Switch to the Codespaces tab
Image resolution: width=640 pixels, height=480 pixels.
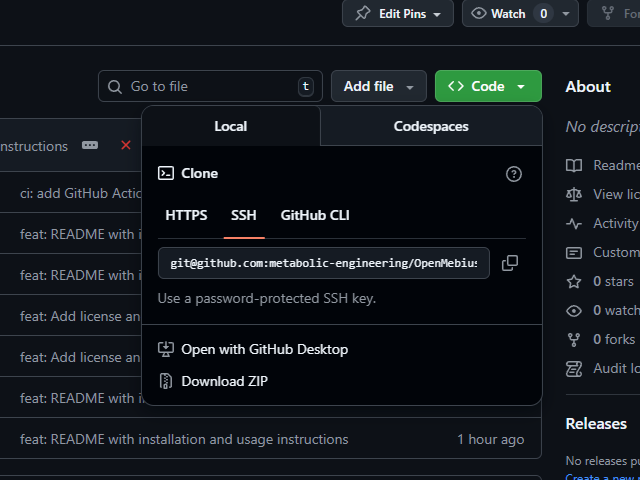(x=431, y=126)
